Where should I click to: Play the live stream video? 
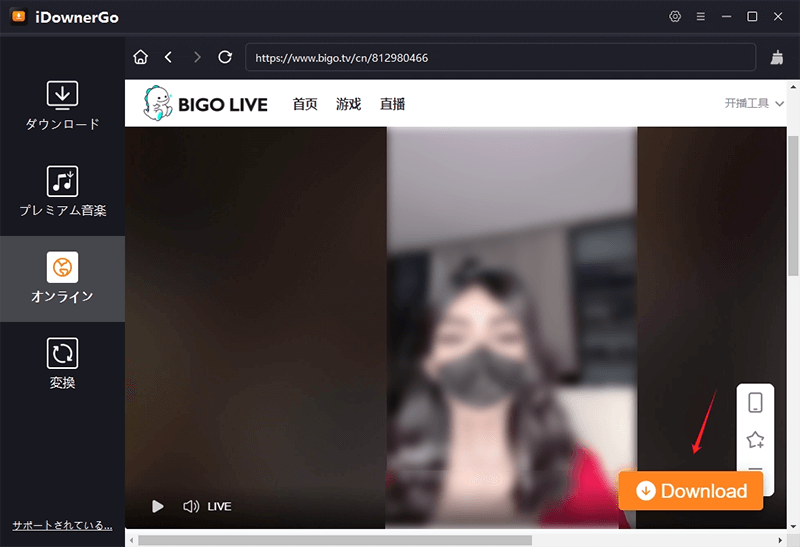tap(158, 506)
